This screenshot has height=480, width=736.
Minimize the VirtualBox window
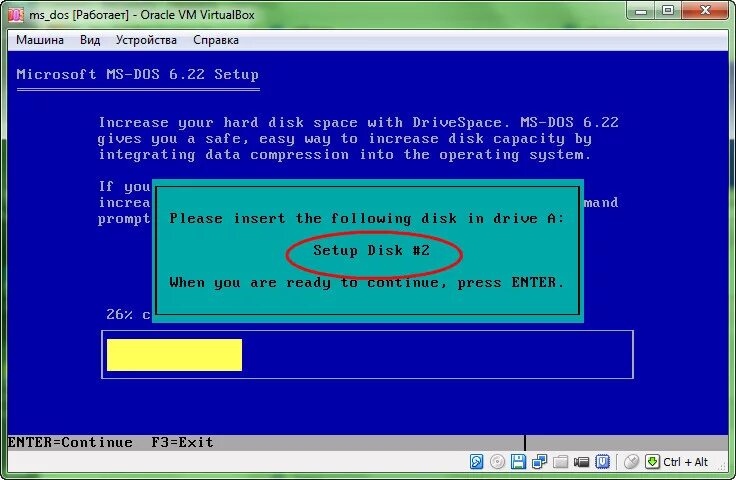coord(641,11)
